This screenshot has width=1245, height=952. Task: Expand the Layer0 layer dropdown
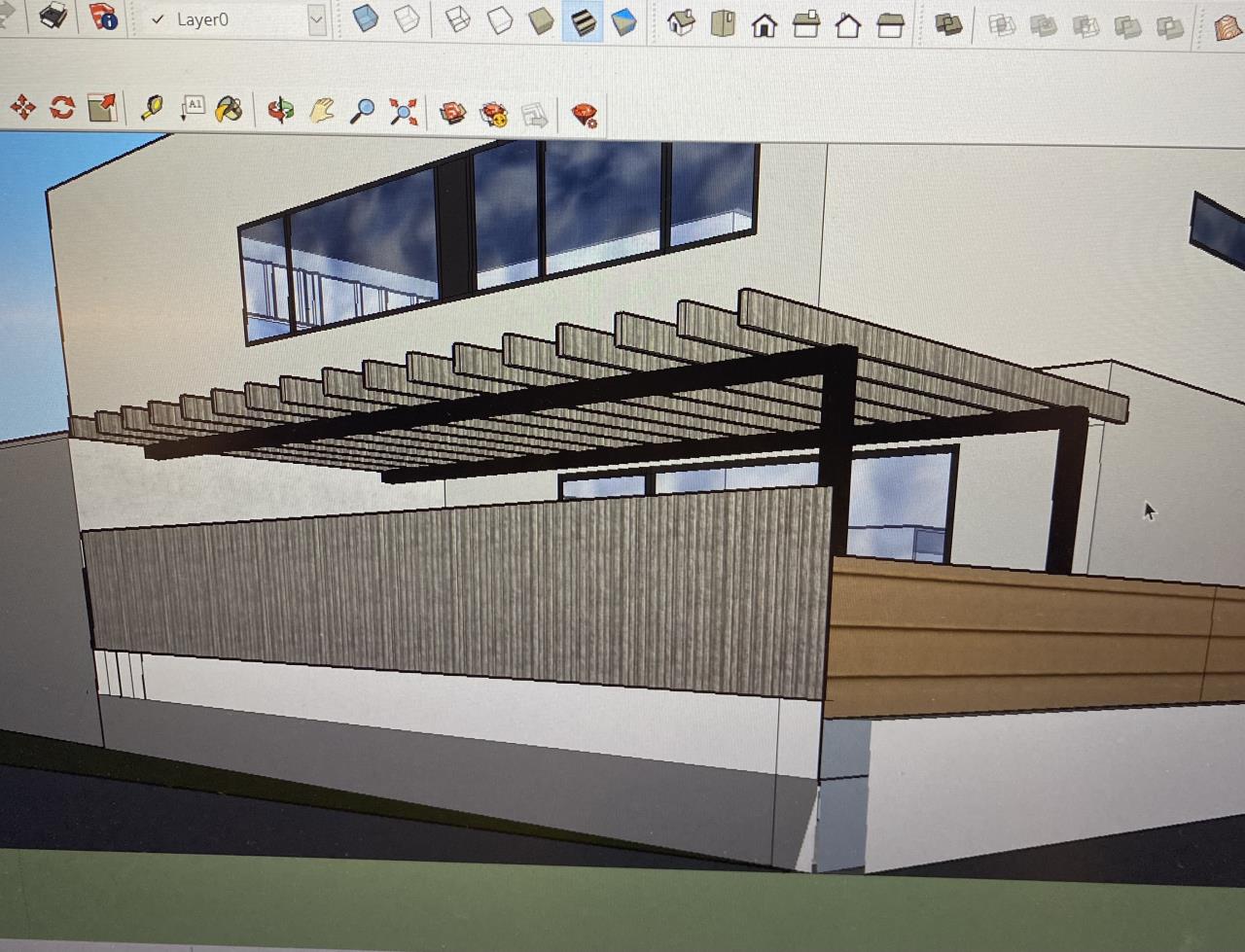tap(316, 19)
